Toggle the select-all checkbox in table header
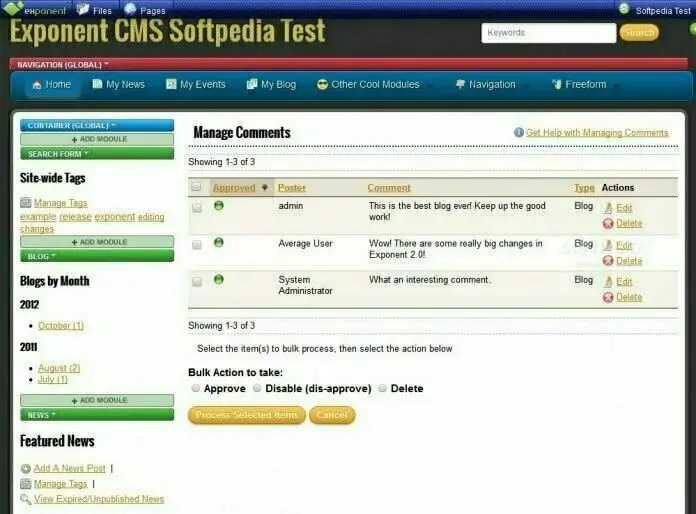Image resolution: width=696 pixels, height=514 pixels. tap(196, 186)
